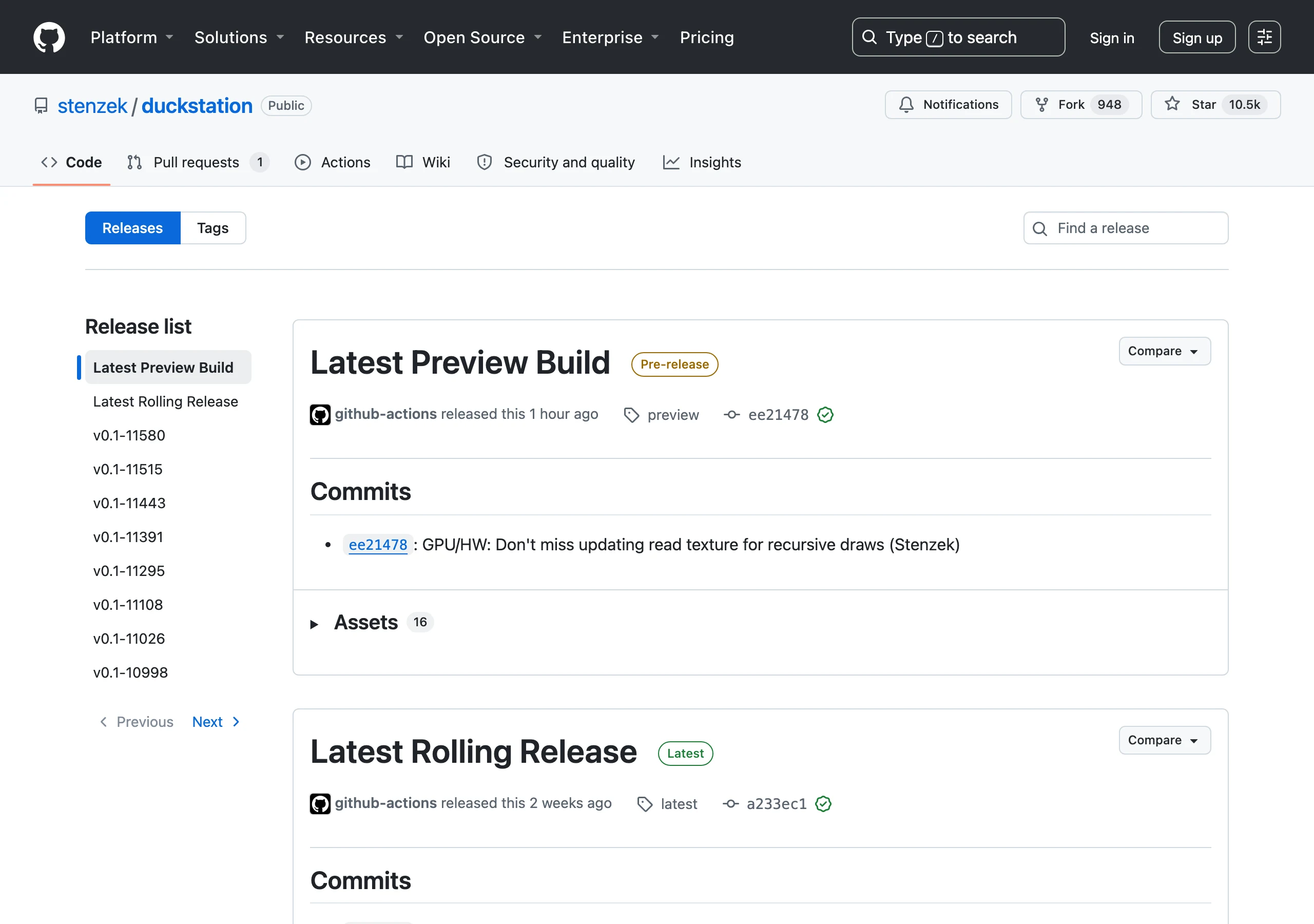Open the Security and quality tab

pyautogui.click(x=556, y=163)
